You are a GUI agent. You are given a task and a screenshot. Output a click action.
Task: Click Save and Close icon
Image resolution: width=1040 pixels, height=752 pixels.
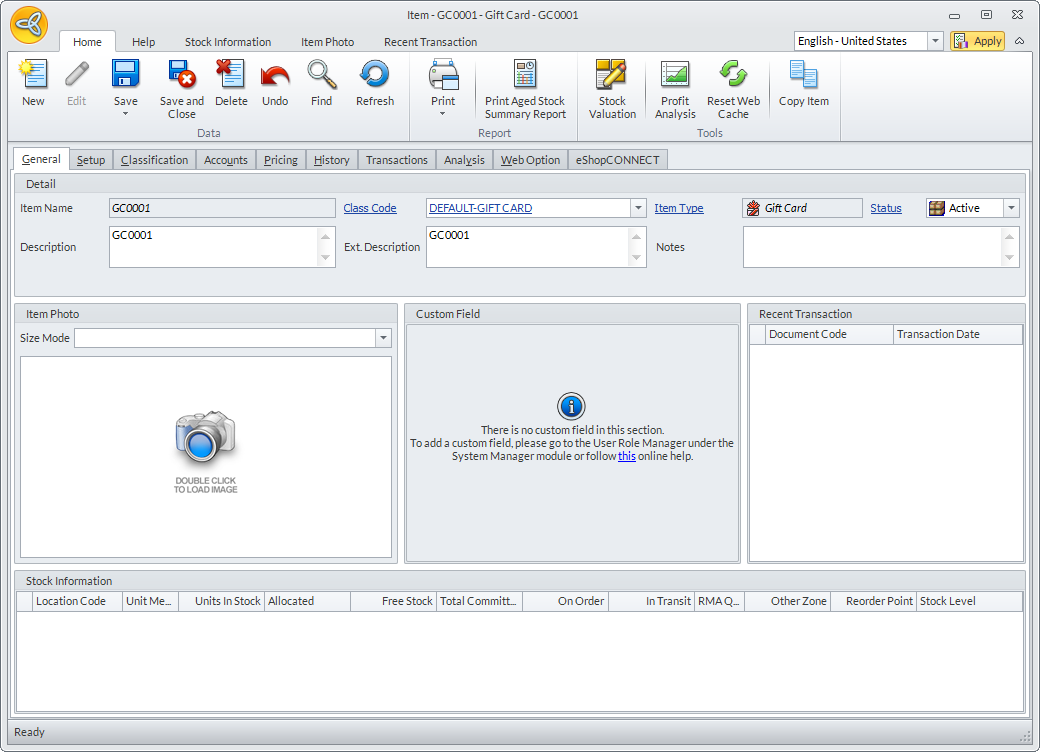coord(181,76)
